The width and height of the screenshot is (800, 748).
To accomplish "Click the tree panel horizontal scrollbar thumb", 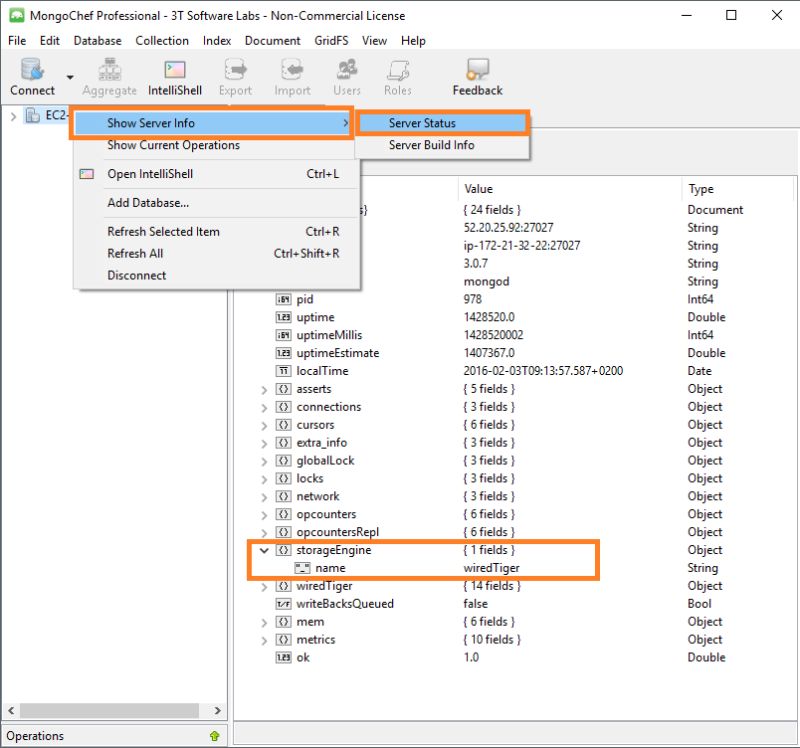I will (109, 710).
